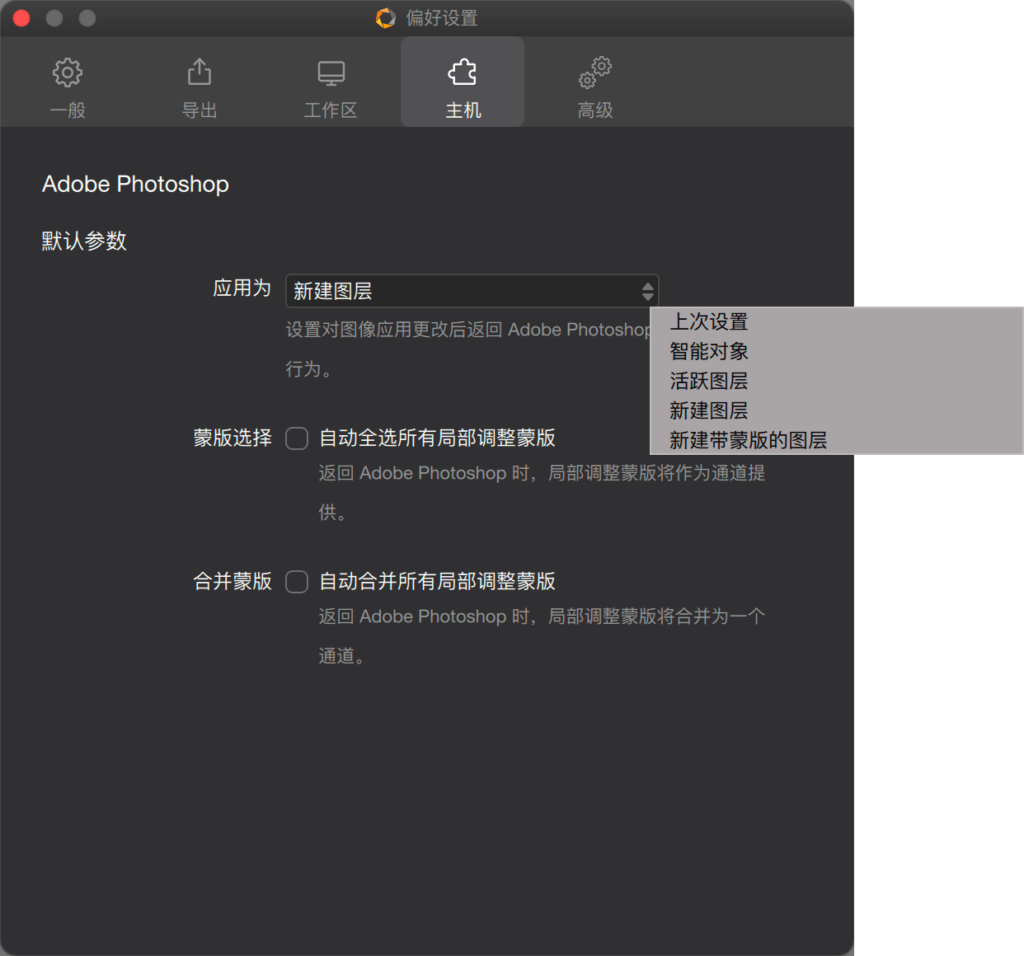This screenshot has height=956, width=1024.
Task: Click the Adobe Photoshop section heading
Action: tap(135, 184)
